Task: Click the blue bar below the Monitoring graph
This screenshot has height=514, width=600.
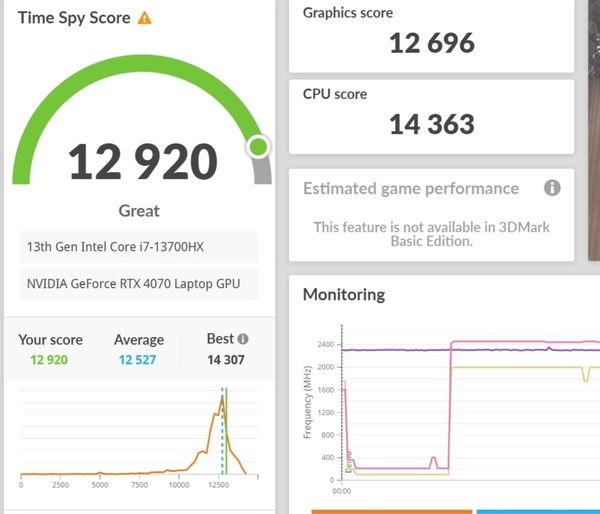Action: point(538,512)
